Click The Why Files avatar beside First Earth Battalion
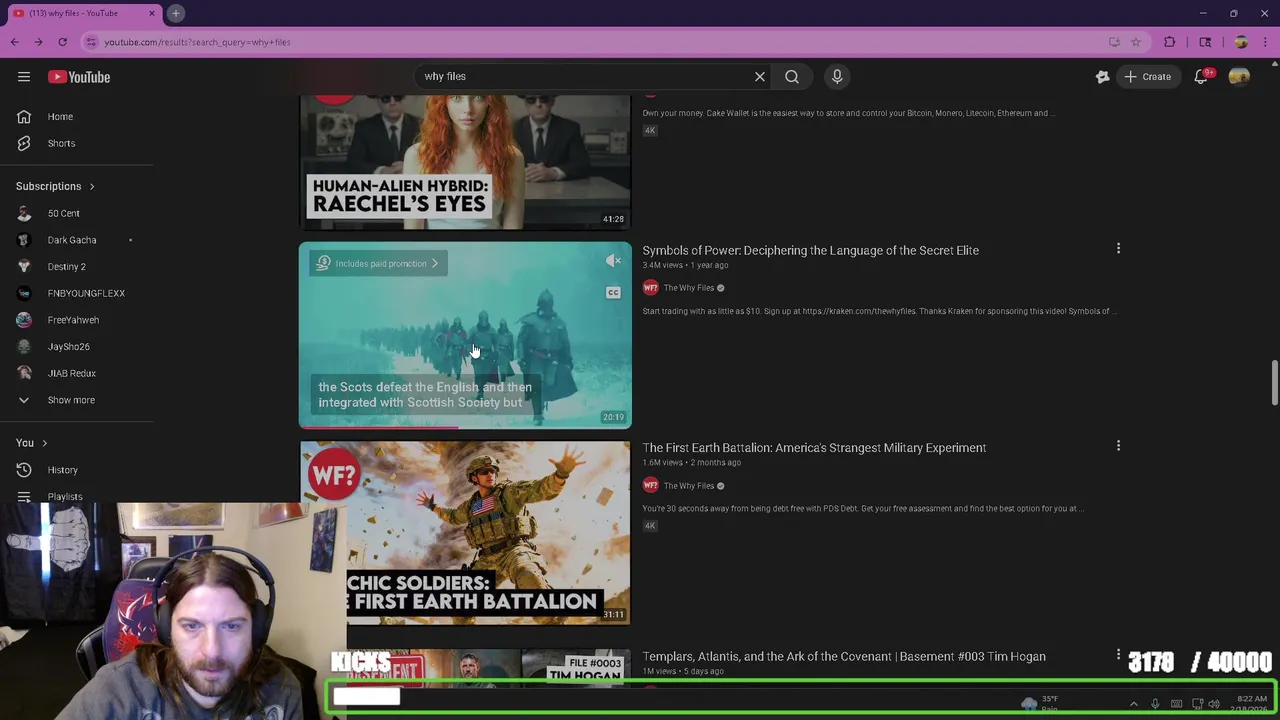This screenshot has height=720, width=1280. (650, 486)
